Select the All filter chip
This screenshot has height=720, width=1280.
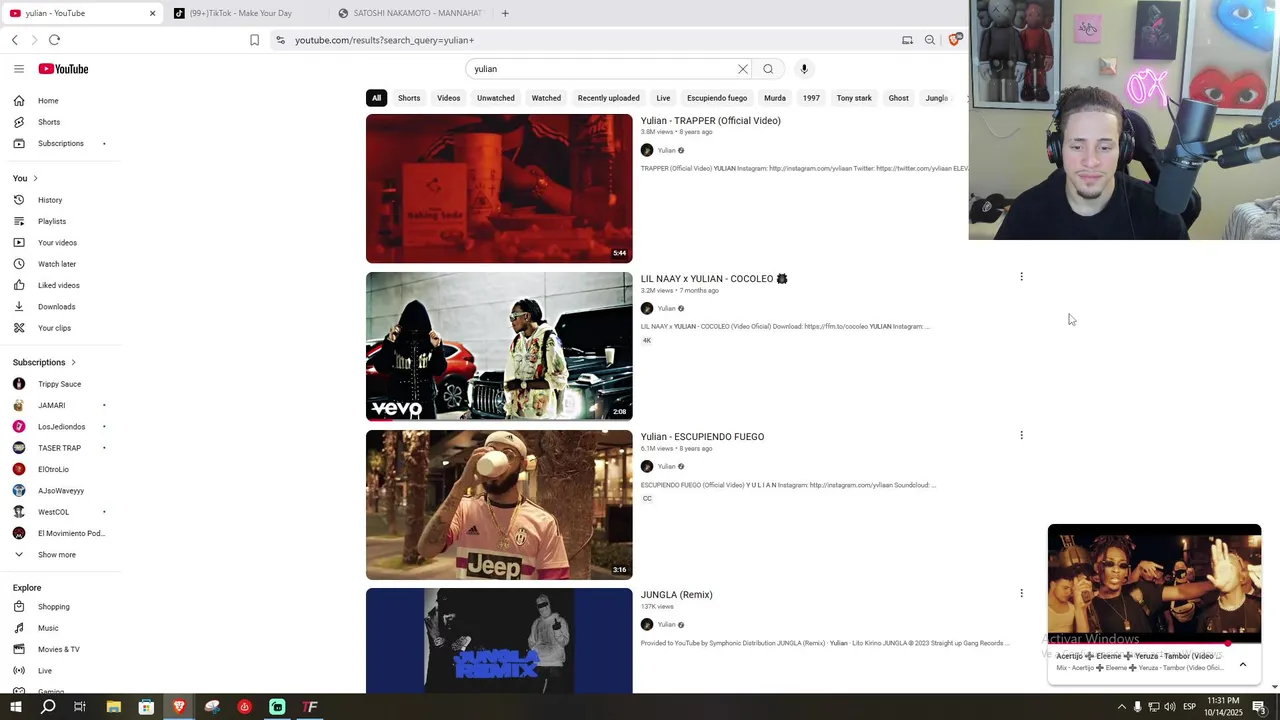(x=376, y=98)
